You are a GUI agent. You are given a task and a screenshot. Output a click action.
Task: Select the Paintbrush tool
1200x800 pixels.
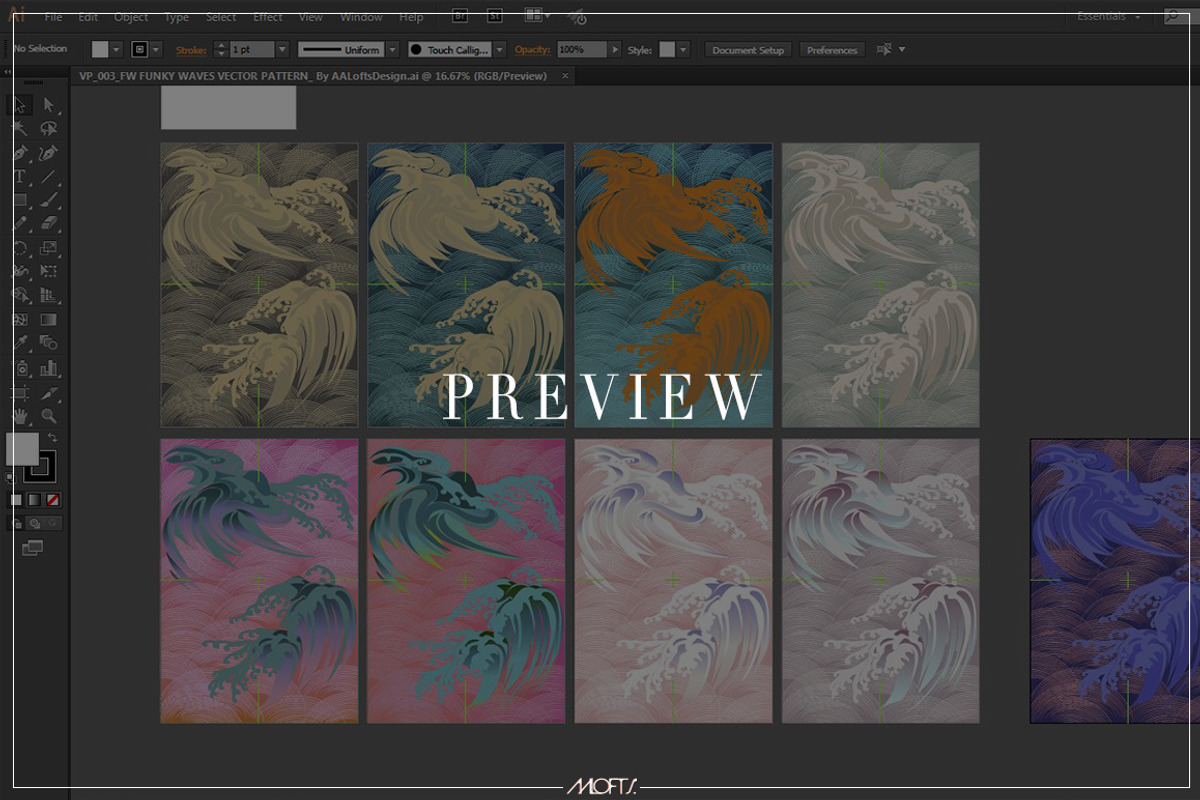[x=48, y=200]
